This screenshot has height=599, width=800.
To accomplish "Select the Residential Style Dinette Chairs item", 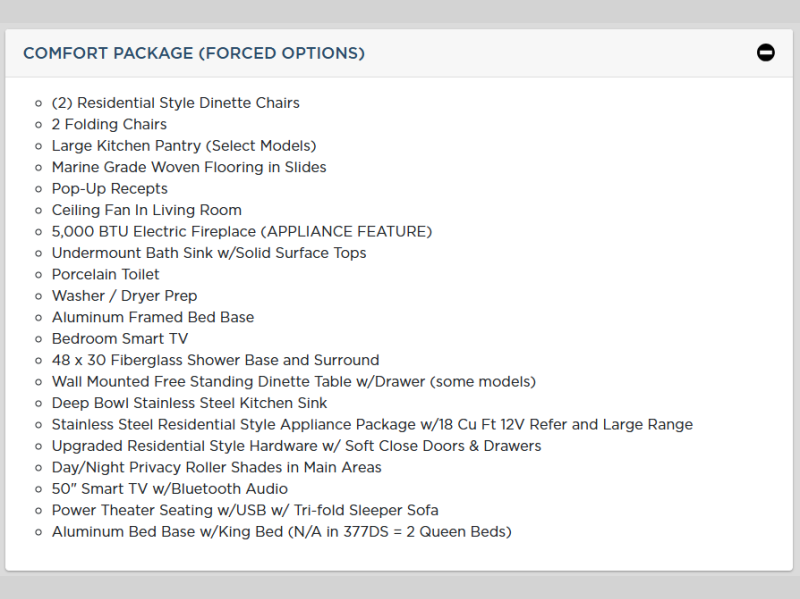I will click(175, 103).
